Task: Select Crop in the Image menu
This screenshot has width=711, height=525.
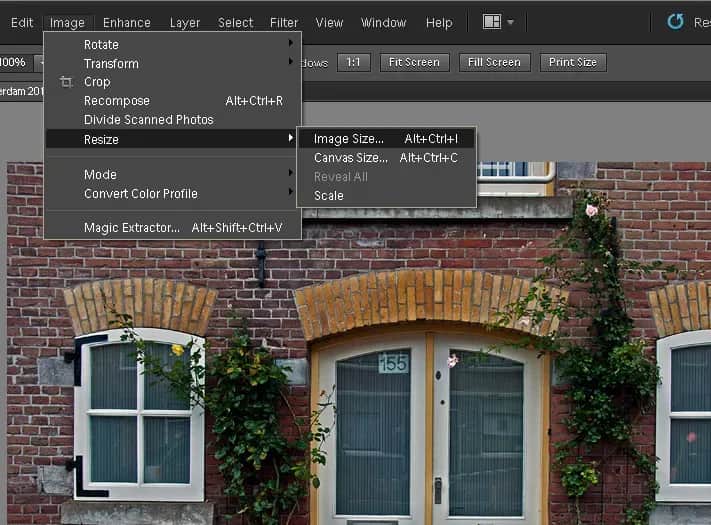Action: (x=97, y=82)
